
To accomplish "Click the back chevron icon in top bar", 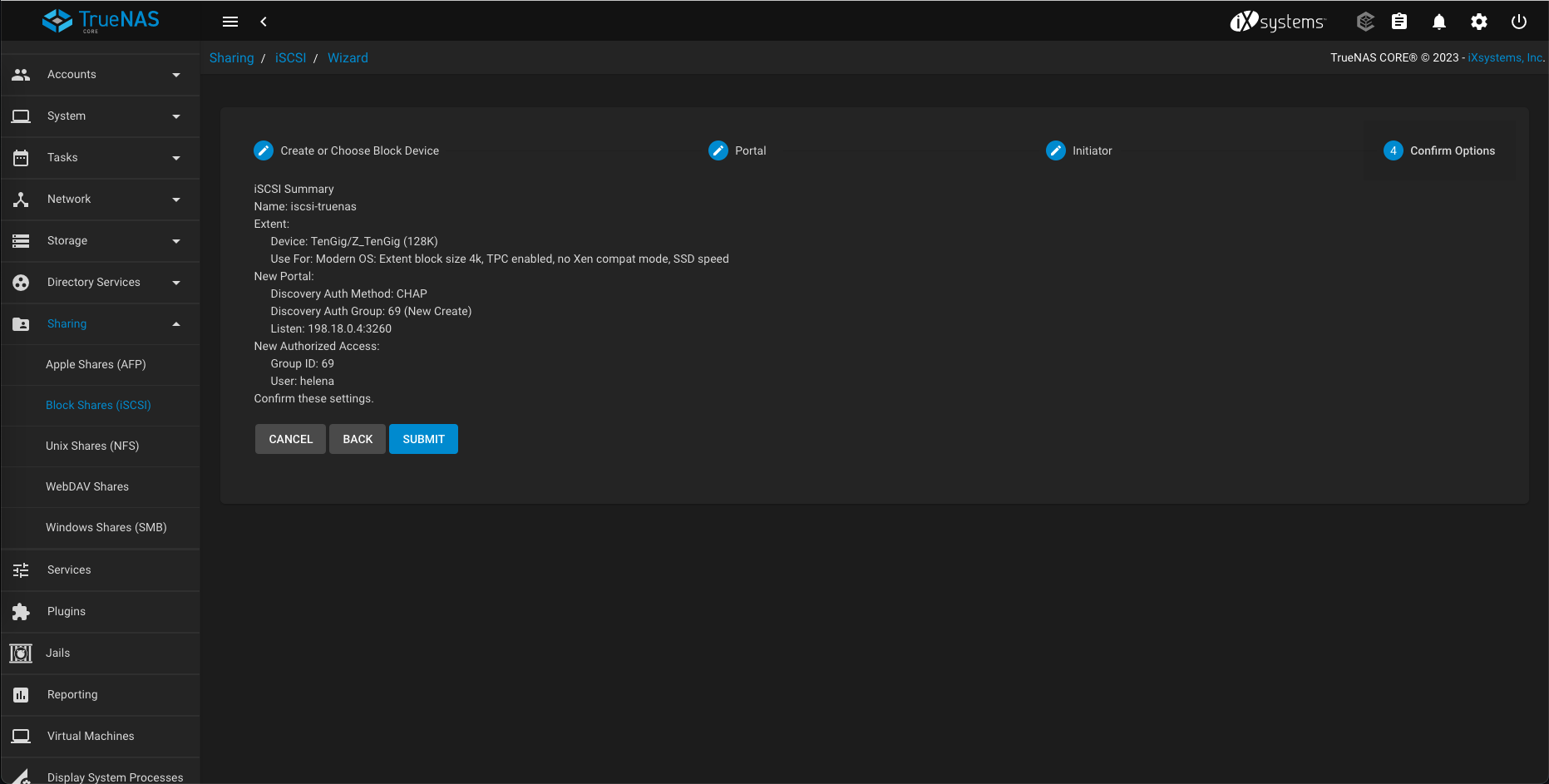I will click(x=264, y=22).
